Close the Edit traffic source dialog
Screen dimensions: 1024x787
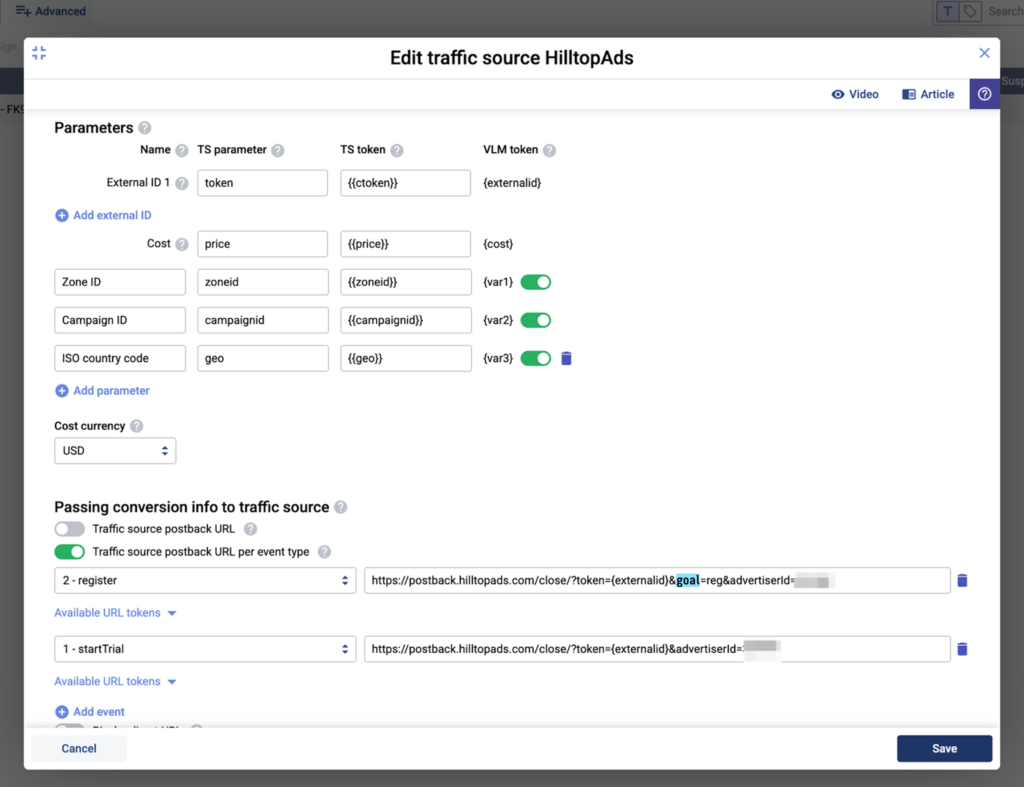pos(984,53)
